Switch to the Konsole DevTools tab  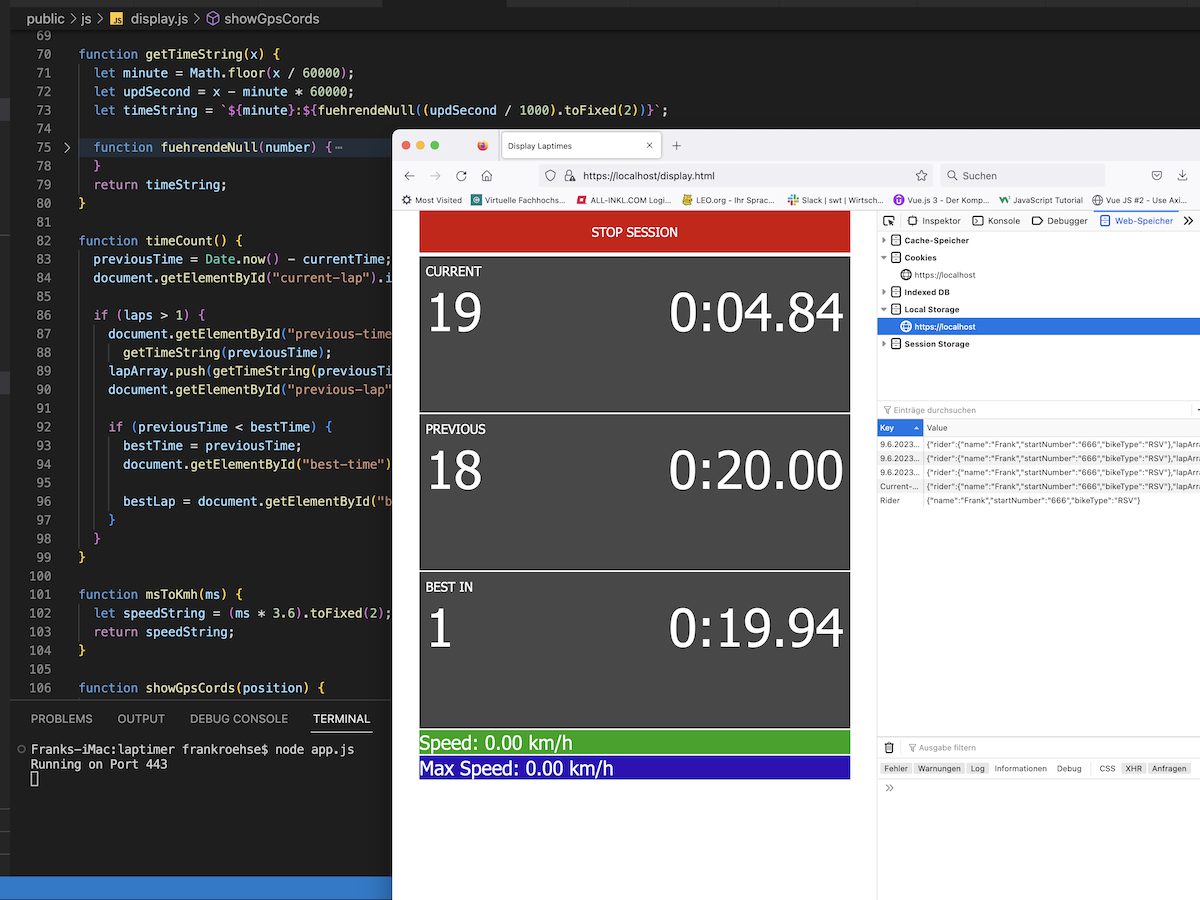click(997, 221)
